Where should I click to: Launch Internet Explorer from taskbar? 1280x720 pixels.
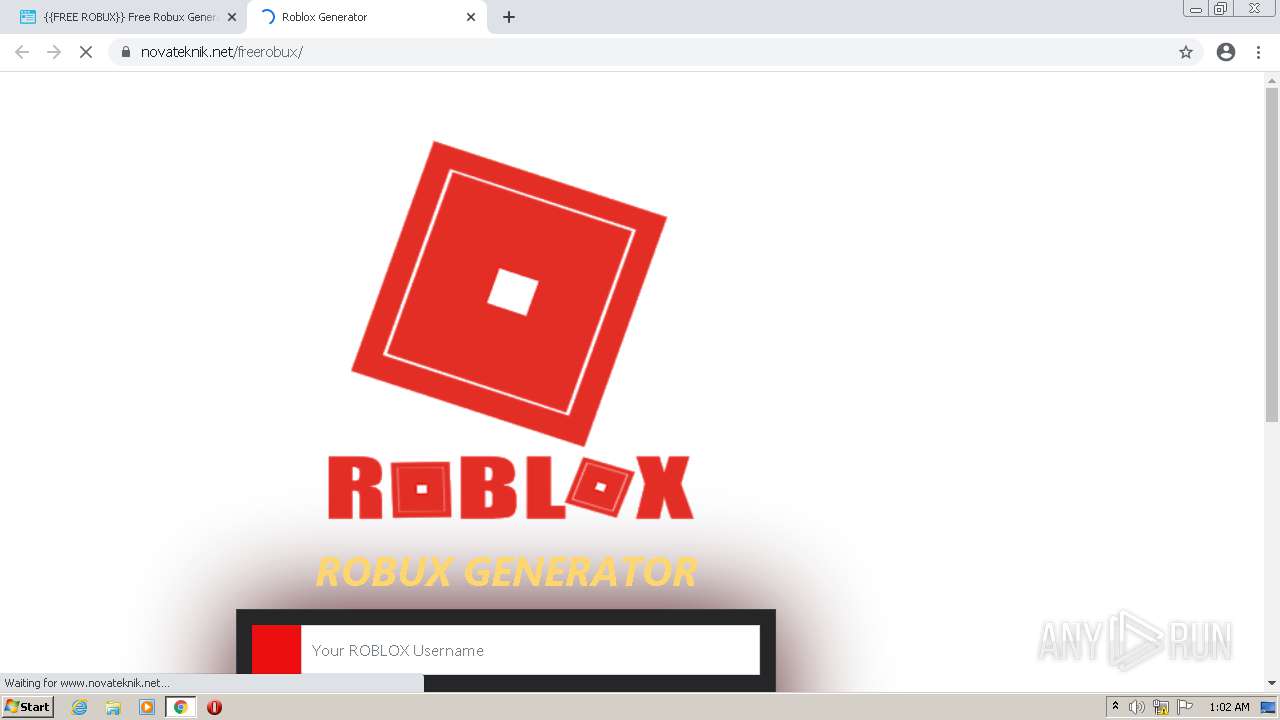tap(80, 707)
